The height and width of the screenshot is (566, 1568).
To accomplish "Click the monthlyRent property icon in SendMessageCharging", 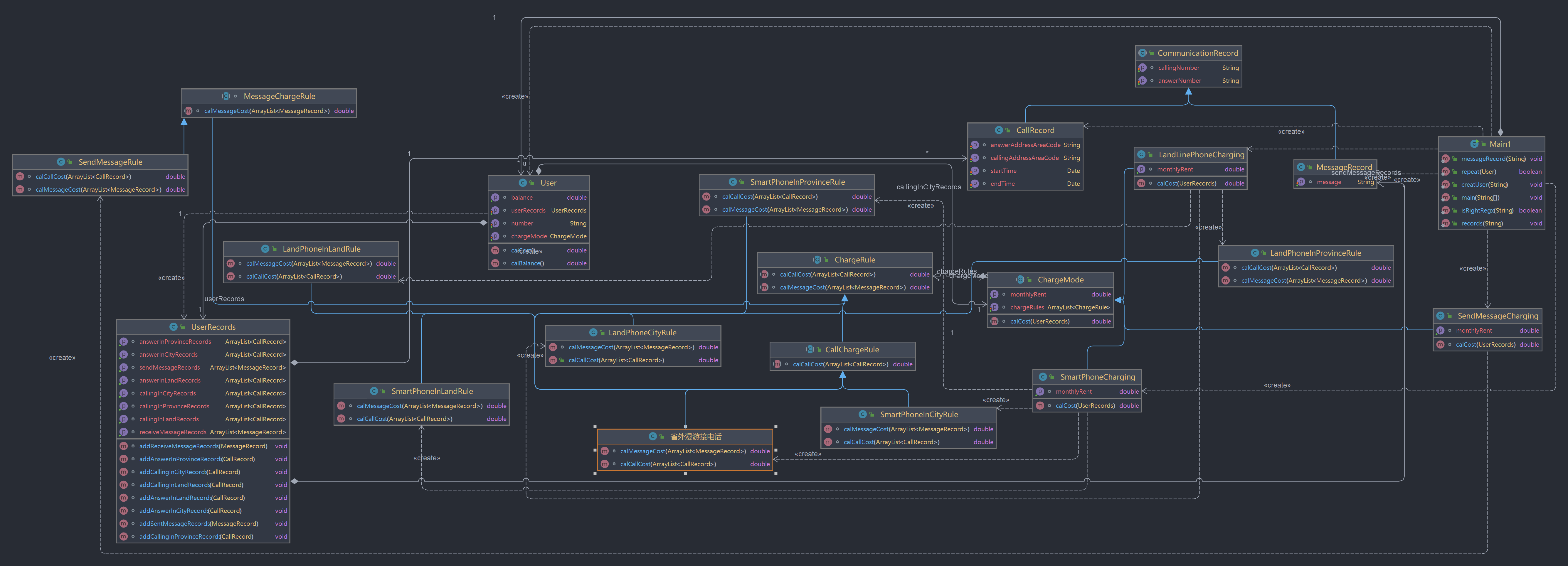I will pyautogui.click(x=1440, y=331).
